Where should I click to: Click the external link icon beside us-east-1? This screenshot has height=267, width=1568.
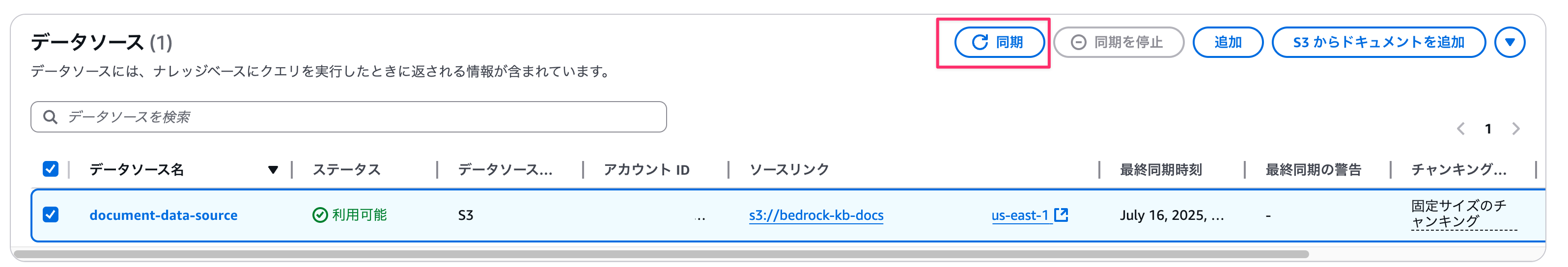coord(1061,214)
